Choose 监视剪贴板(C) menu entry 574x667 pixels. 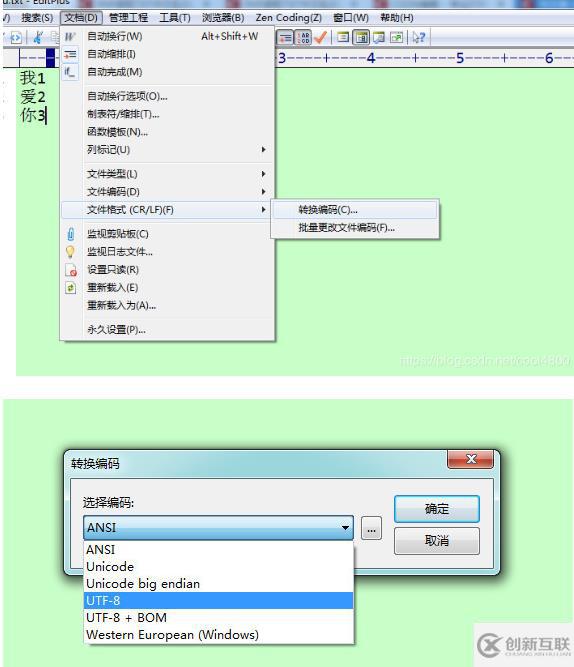point(168,234)
